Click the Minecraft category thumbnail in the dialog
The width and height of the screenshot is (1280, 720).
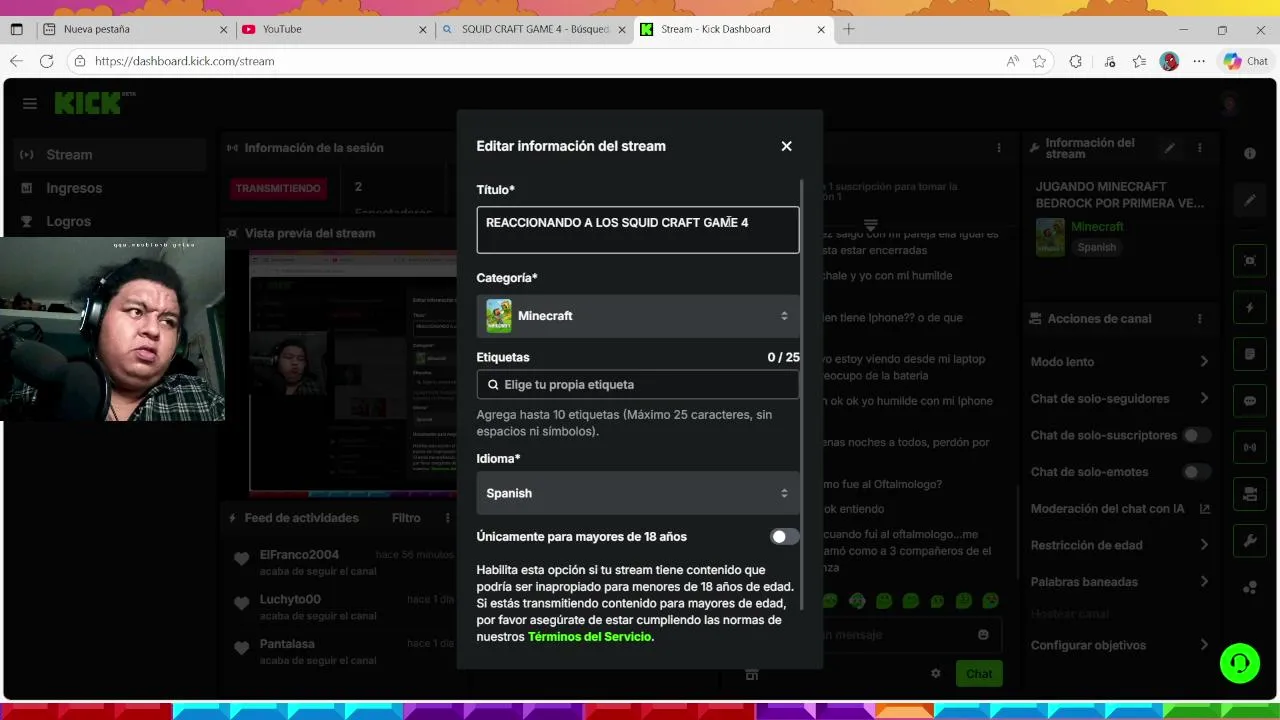[x=499, y=316]
